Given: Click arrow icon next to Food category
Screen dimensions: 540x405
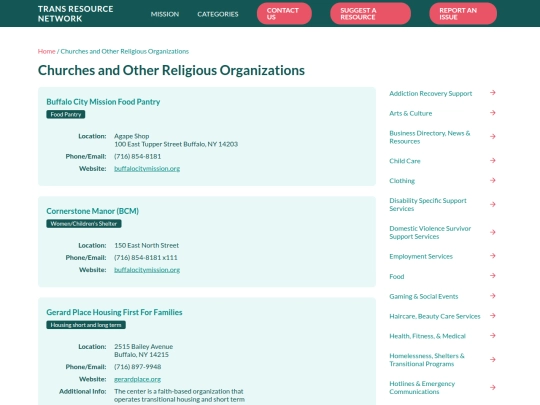Looking at the screenshot, I should click(x=493, y=276).
